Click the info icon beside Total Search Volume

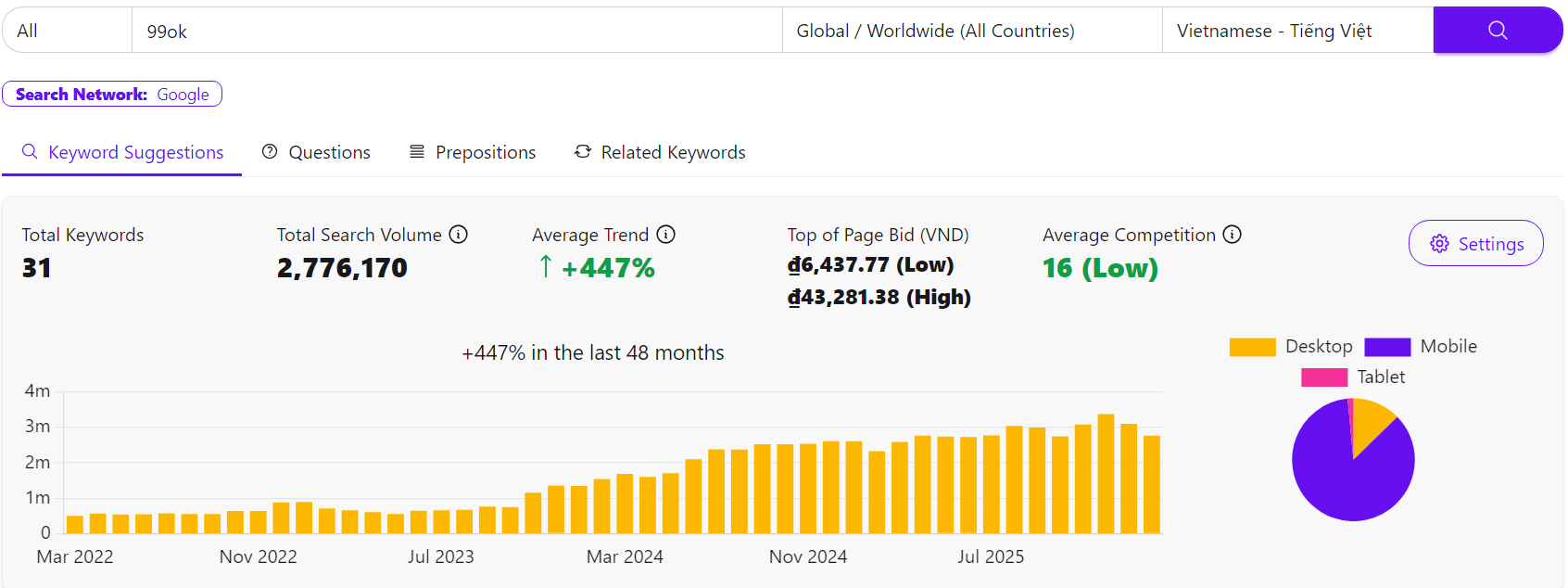pos(458,235)
